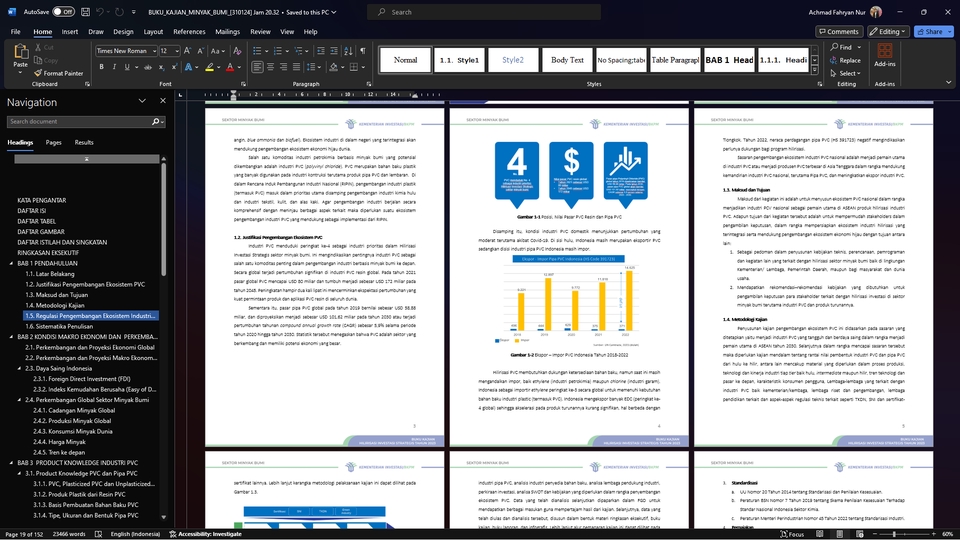960x540 pixels.
Task: Open the Mailings ribbon tab
Action: pos(227,32)
